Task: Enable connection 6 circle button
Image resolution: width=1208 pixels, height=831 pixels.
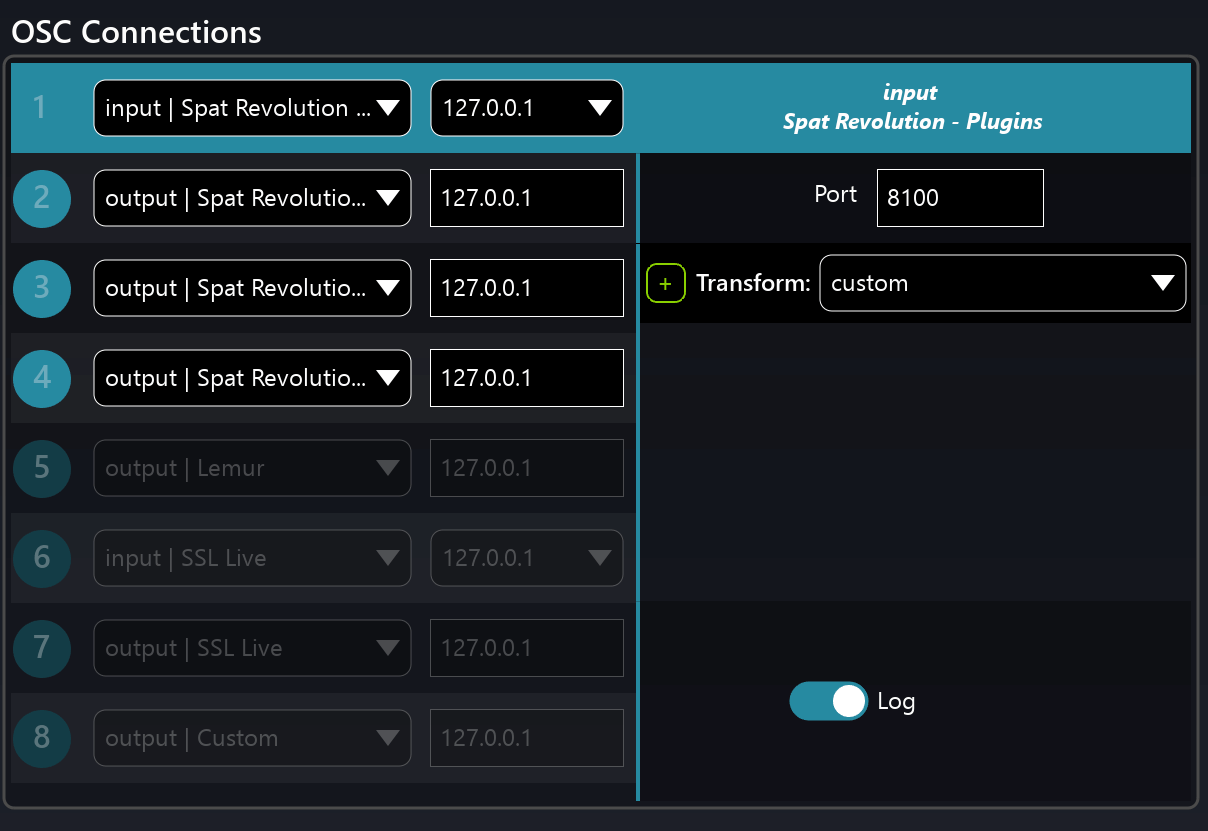Action: 42,558
